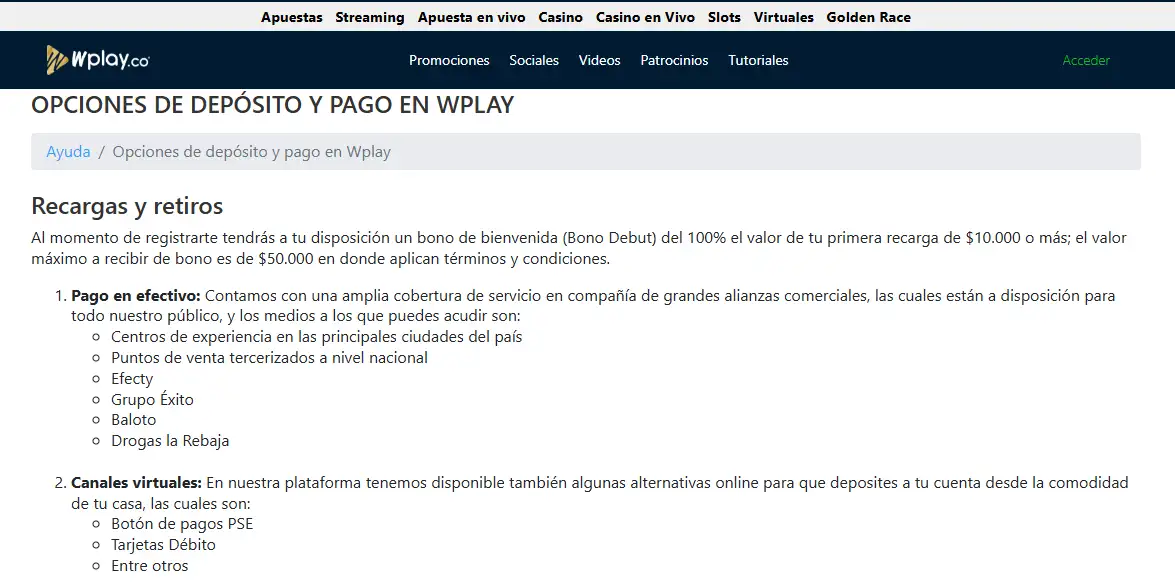The image size is (1175, 588).
Task: Click breadcrumb text 'Opciones de depósito y pago en Wplay'
Action: (252, 152)
